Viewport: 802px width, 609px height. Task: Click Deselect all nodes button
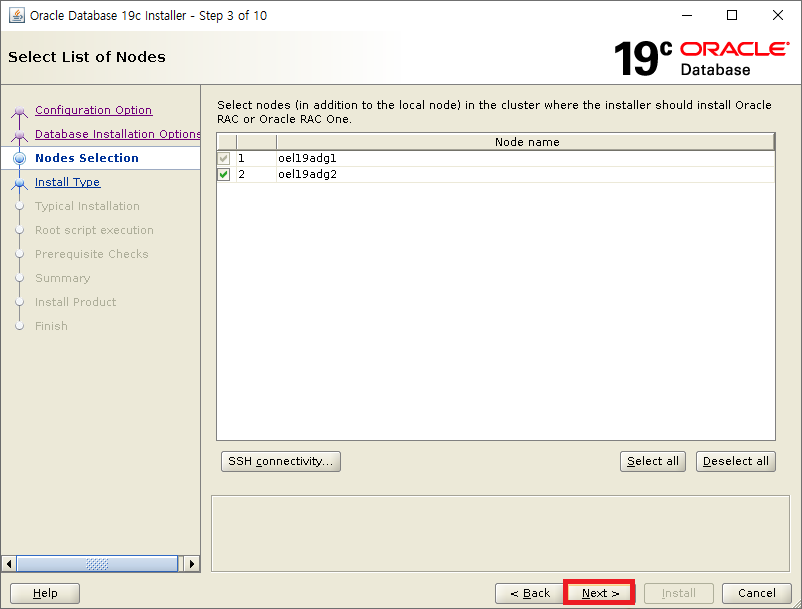pyautogui.click(x=736, y=461)
